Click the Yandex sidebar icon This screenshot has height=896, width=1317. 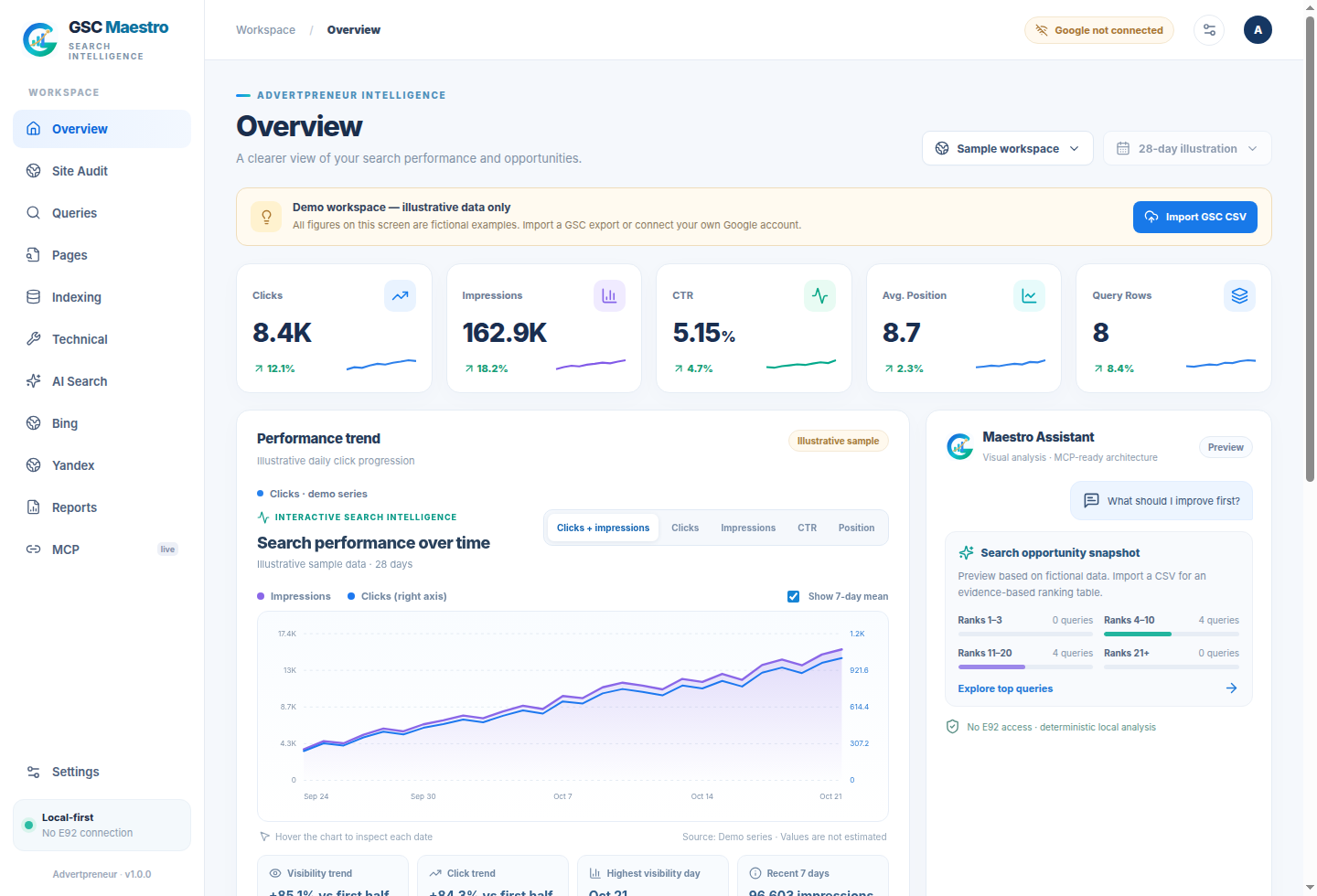coord(34,465)
